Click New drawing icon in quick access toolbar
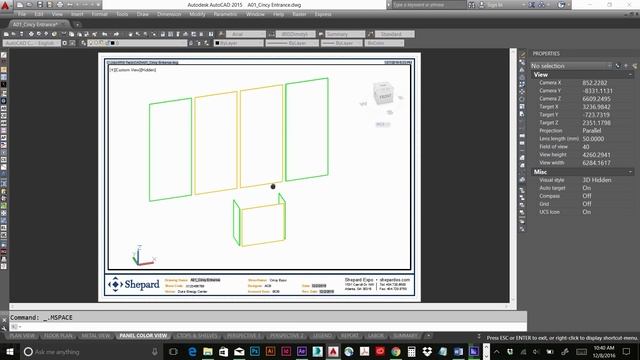Screen dimensions: 640x360 pyautogui.click(x=20, y=5)
